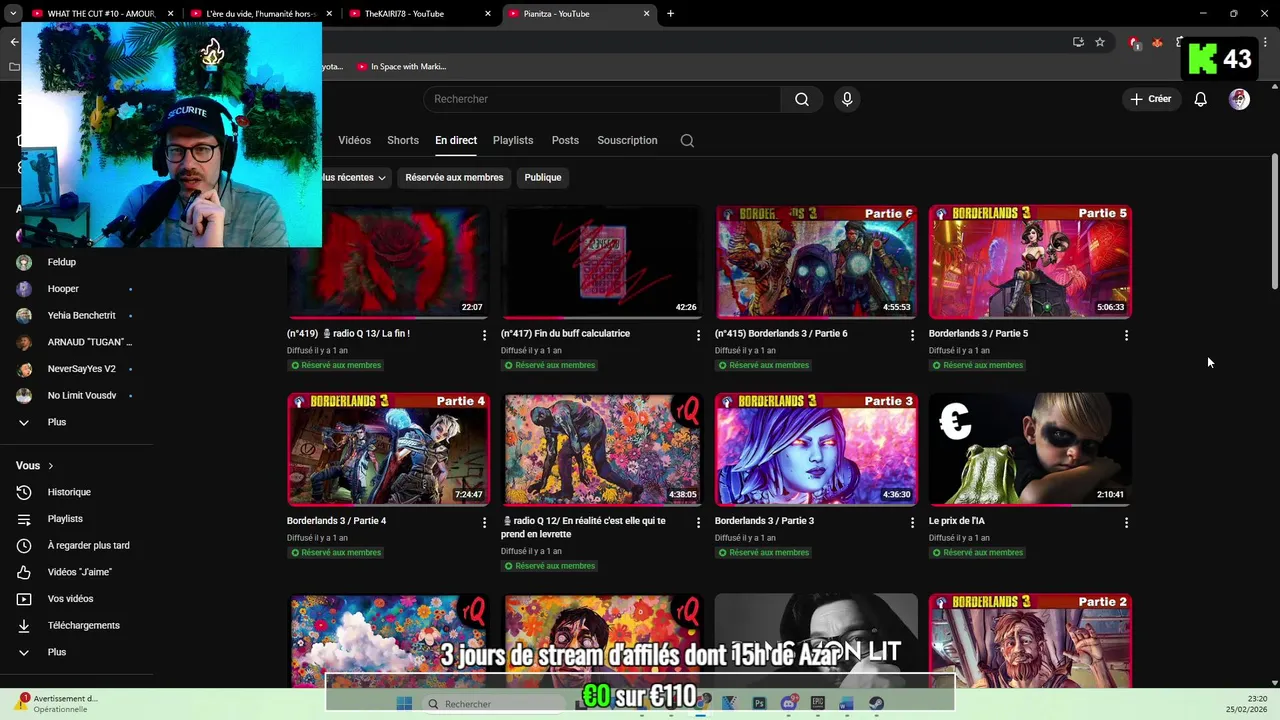Switch to the Posts channel tab
Image resolution: width=1280 pixels, height=720 pixels.
pos(565,141)
